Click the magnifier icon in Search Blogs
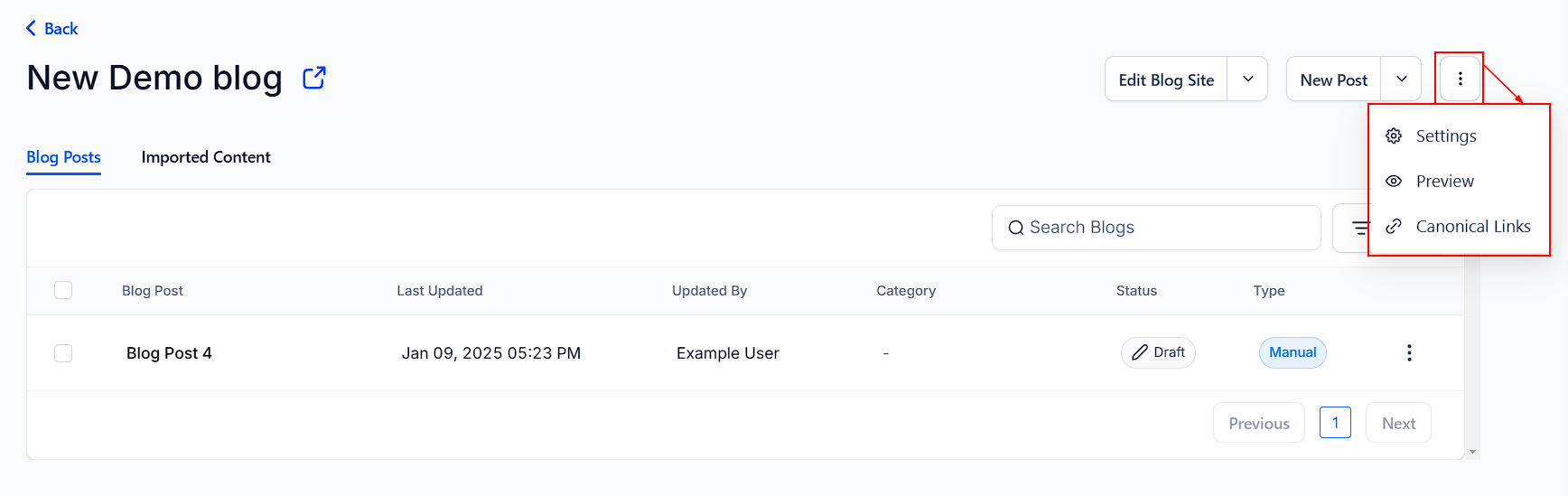The width and height of the screenshot is (1568, 496). pos(1016,228)
